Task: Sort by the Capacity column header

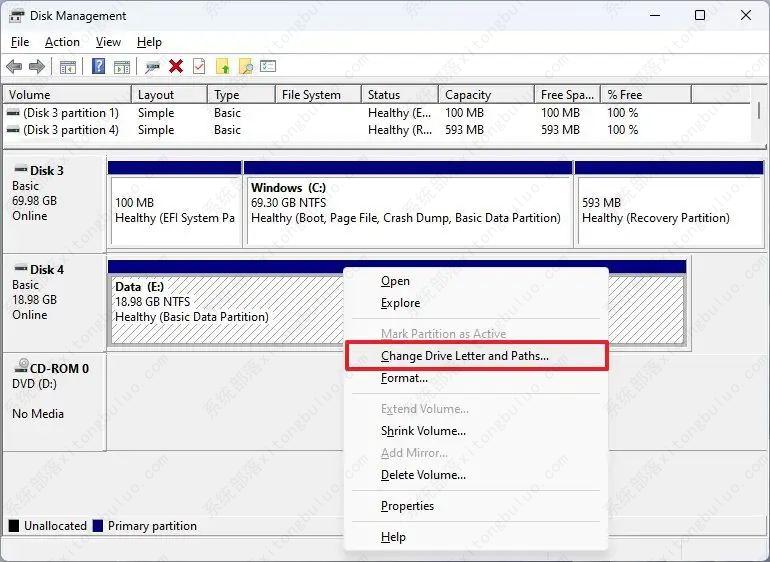Action: point(468,95)
